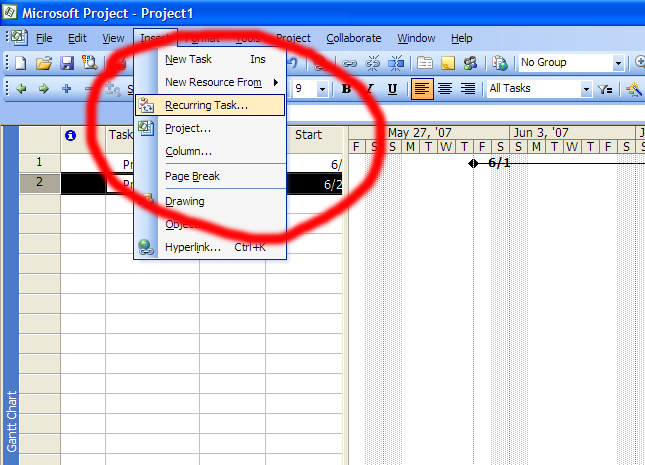Indent task with green right arrow
Viewport: 645px width, 465px height.
point(44,88)
